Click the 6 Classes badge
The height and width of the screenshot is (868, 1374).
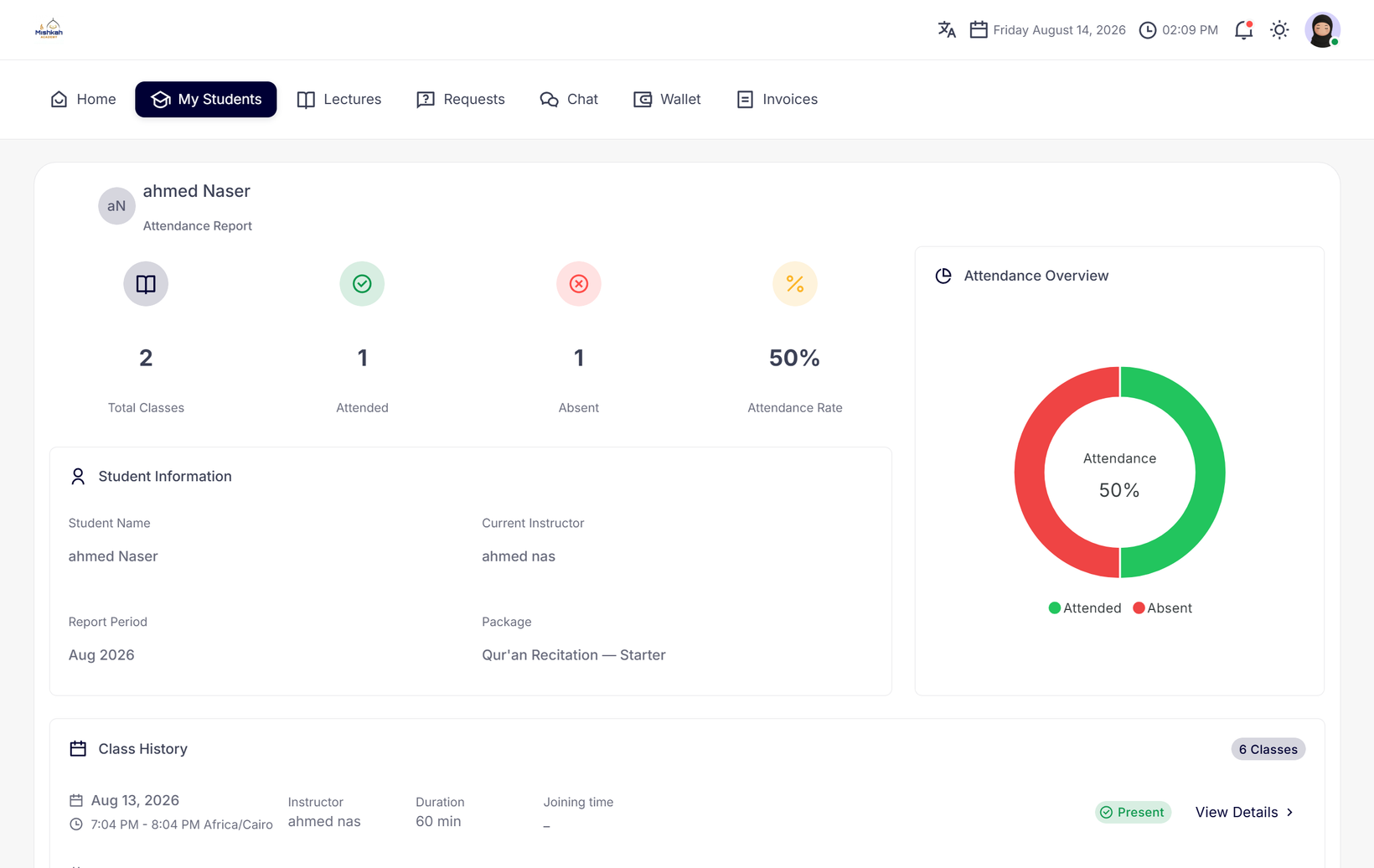[x=1268, y=750]
